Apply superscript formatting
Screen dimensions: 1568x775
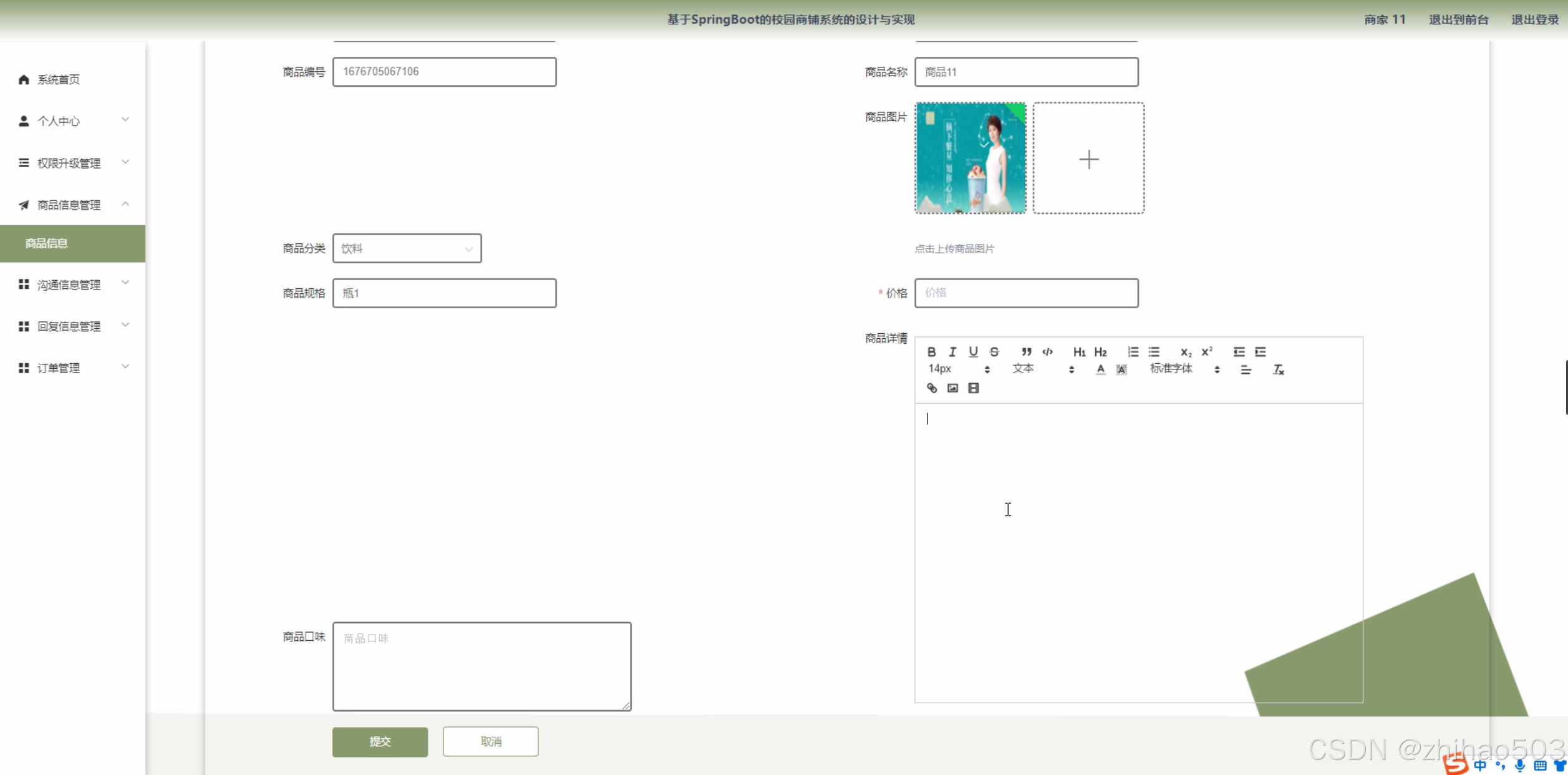(1207, 352)
